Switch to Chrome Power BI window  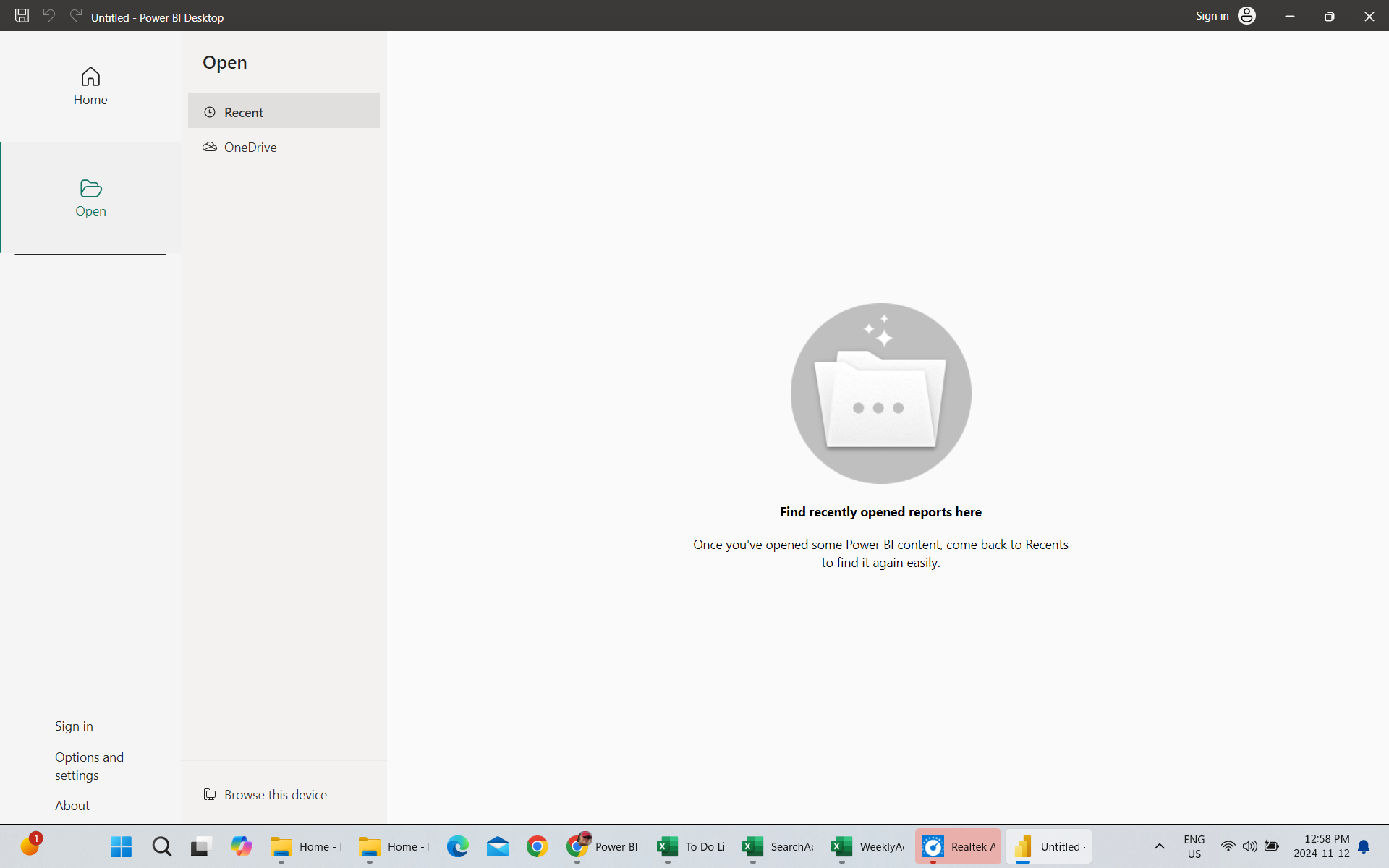(602, 846)
